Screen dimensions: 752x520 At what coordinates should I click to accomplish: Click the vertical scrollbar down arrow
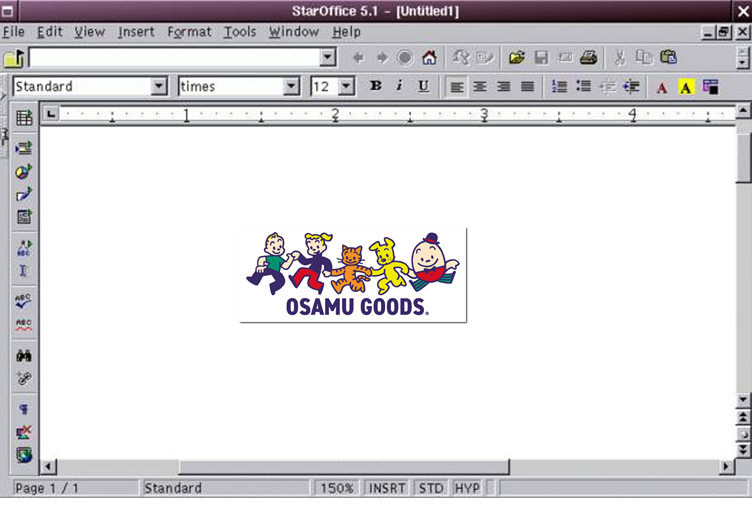tap(743, 400)
